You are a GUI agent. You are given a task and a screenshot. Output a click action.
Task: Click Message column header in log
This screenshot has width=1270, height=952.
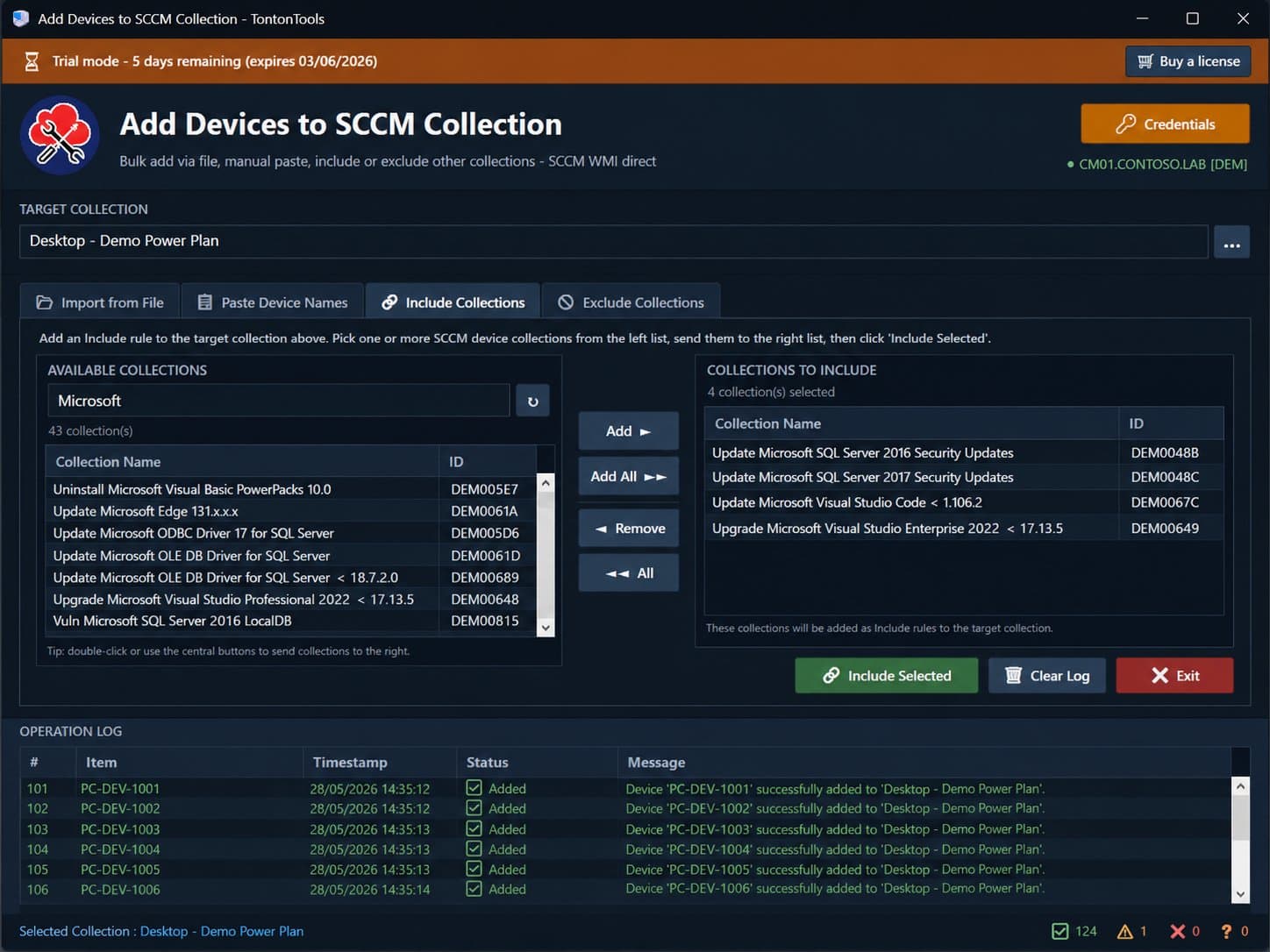pyautogui.click(x=924, y=763)
